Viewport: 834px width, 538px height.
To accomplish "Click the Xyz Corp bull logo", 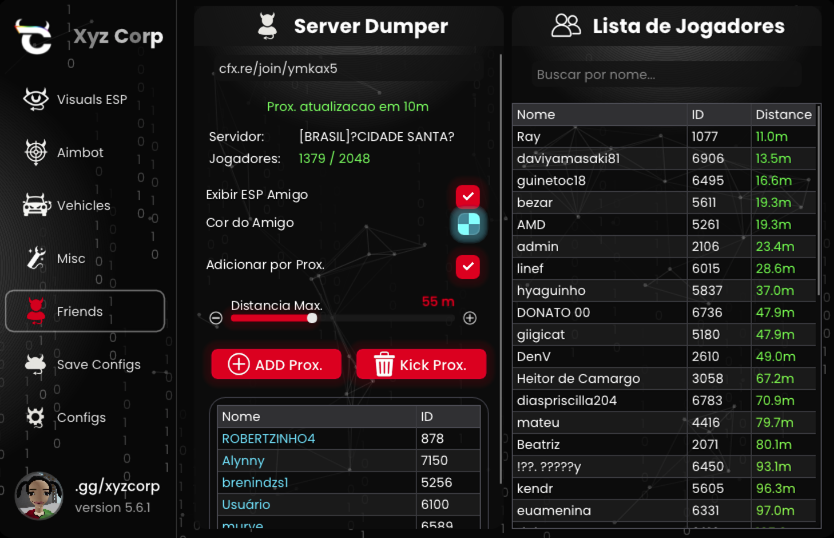I will pos(34,36).
